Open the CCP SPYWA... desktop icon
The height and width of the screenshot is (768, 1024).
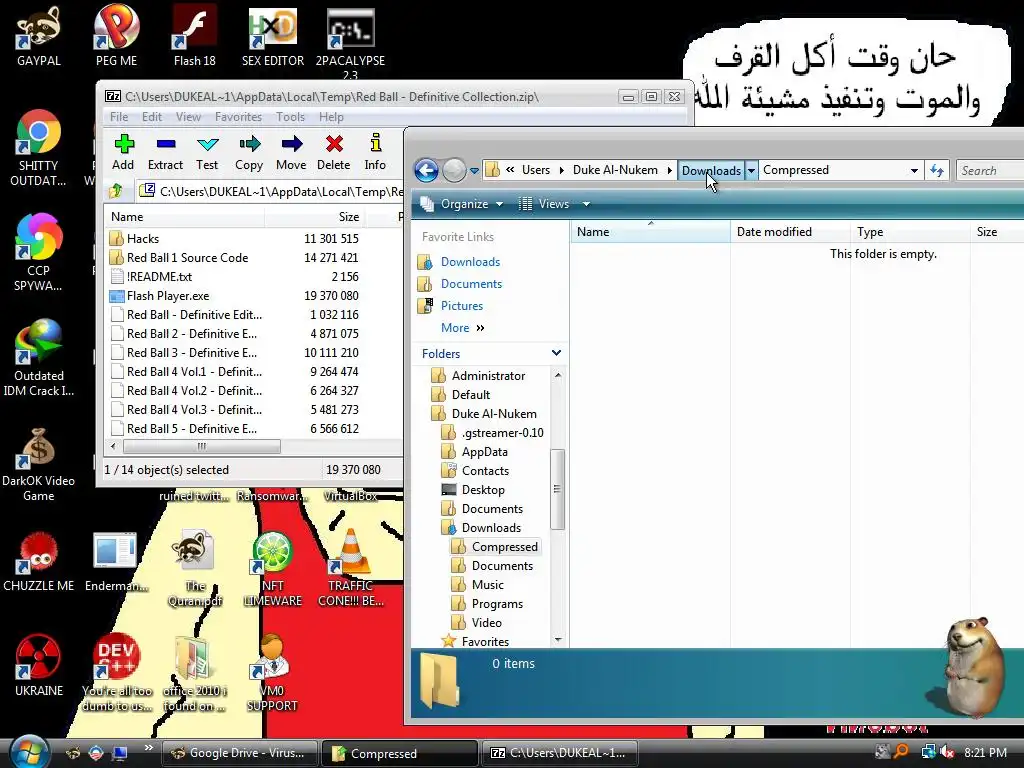(x=39, y=253)
